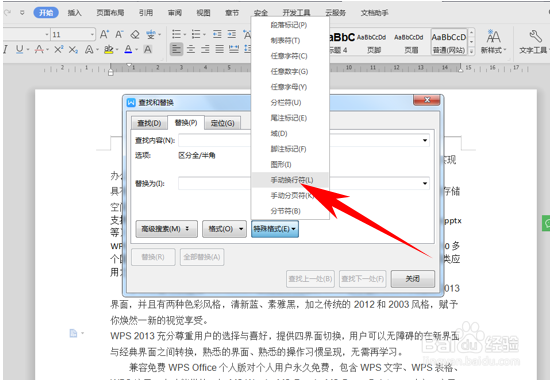
Task: Justify the text
Action: pos(220,49)
